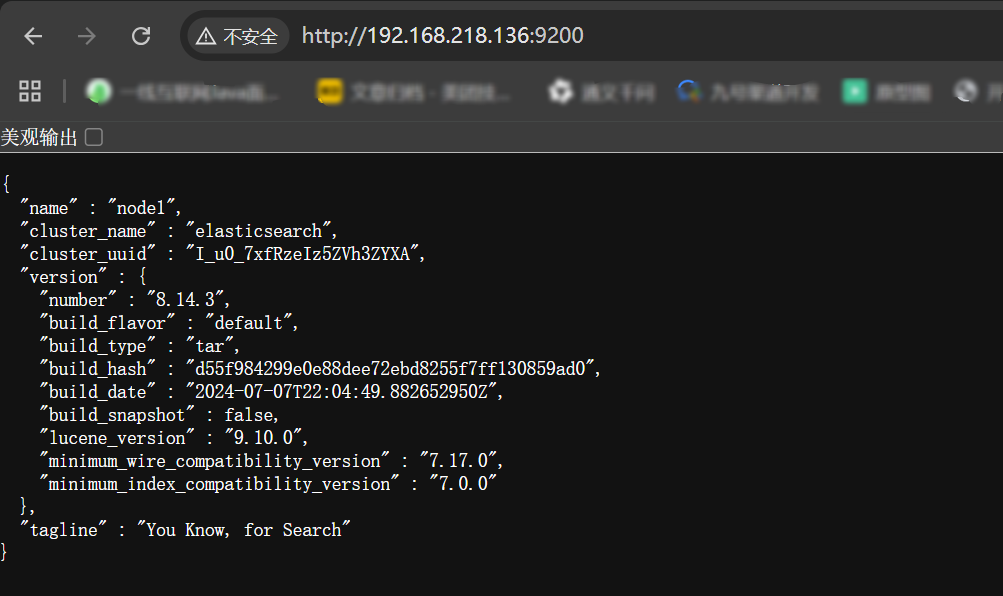Reload the Elasticsearch page
Screen dimensions: 1003x596
[141, 37]
